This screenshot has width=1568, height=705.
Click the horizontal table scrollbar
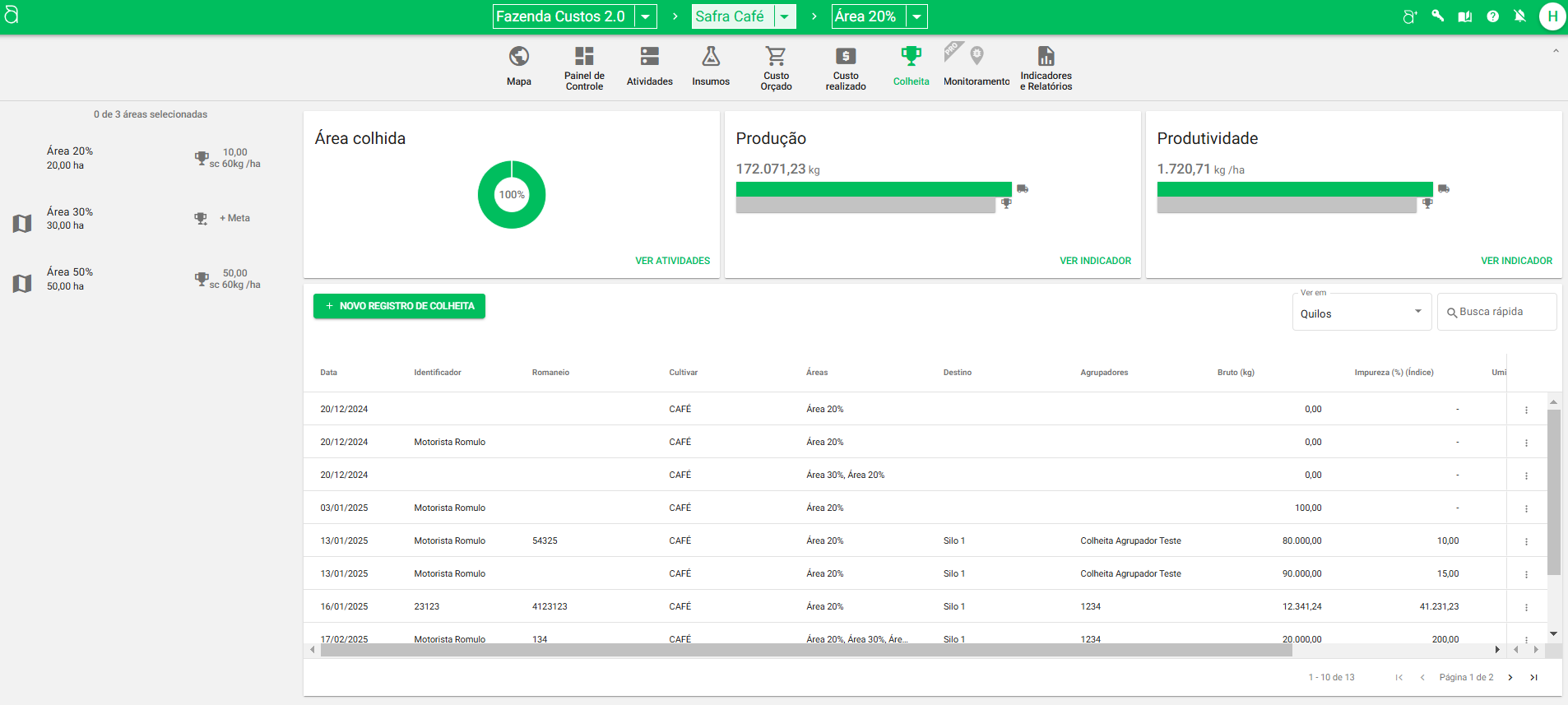coord(806,650)
